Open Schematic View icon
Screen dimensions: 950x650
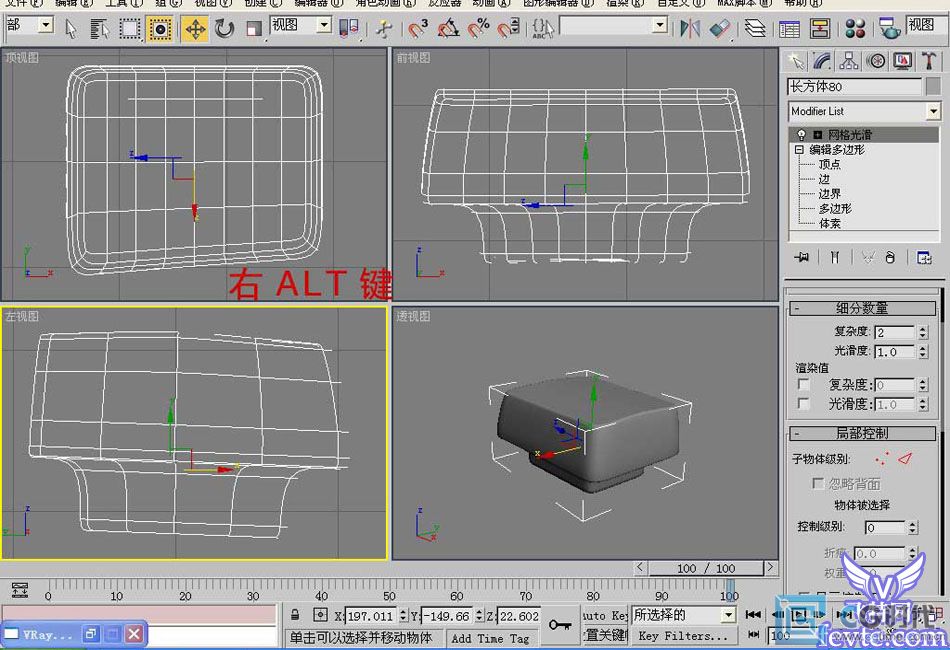coord(819,28)
